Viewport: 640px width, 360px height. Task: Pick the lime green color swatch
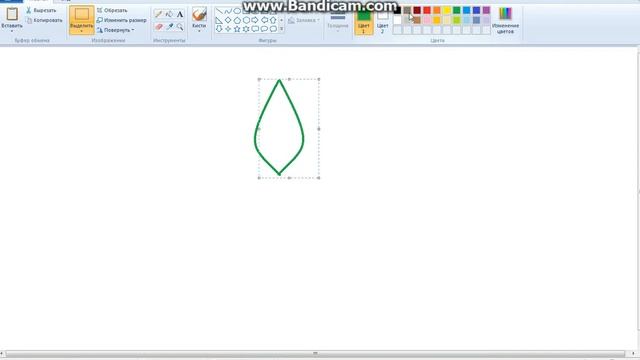pos(456,20)
